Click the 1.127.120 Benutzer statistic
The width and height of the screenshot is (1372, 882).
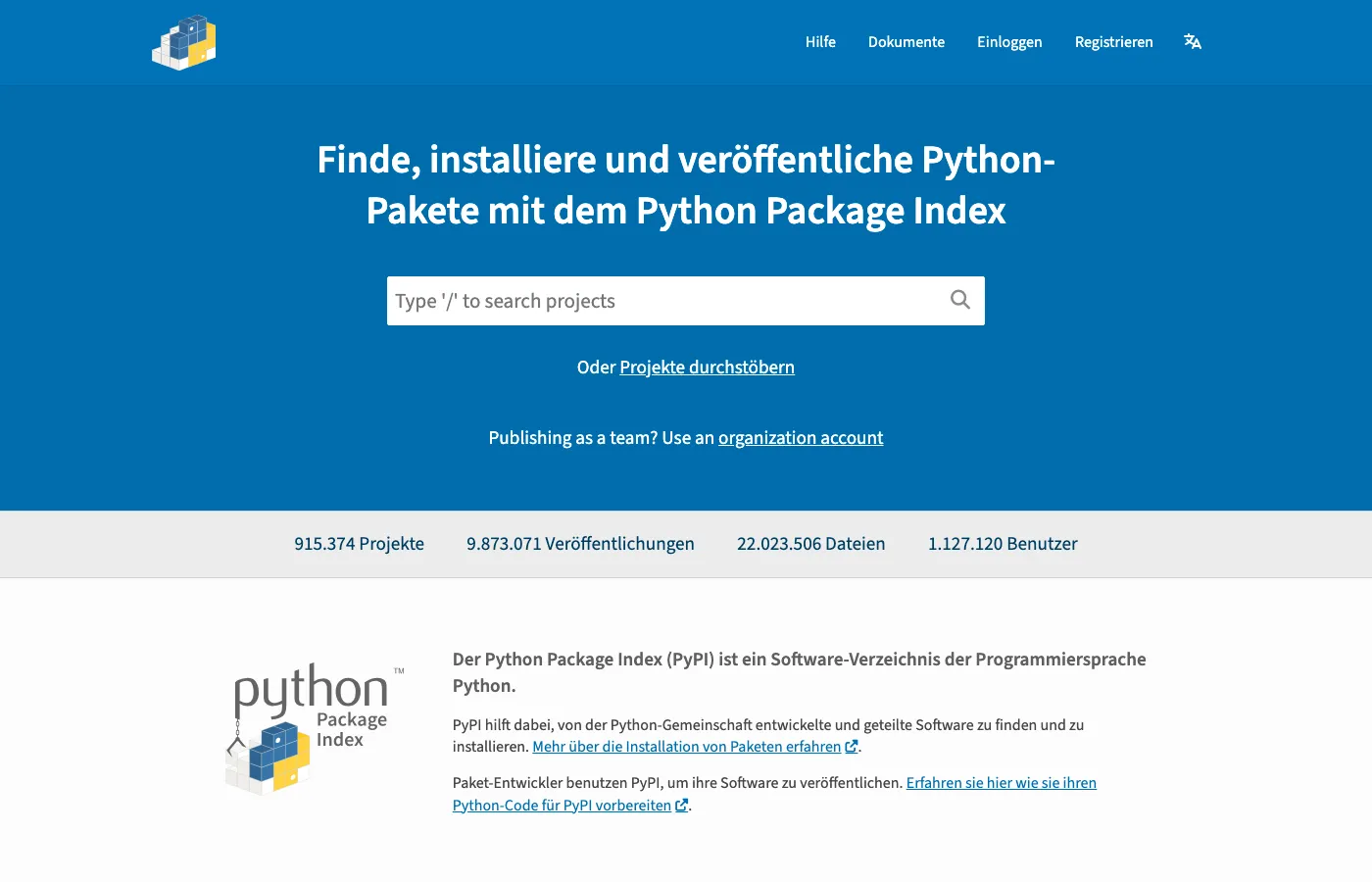(x=1003, y=544)
